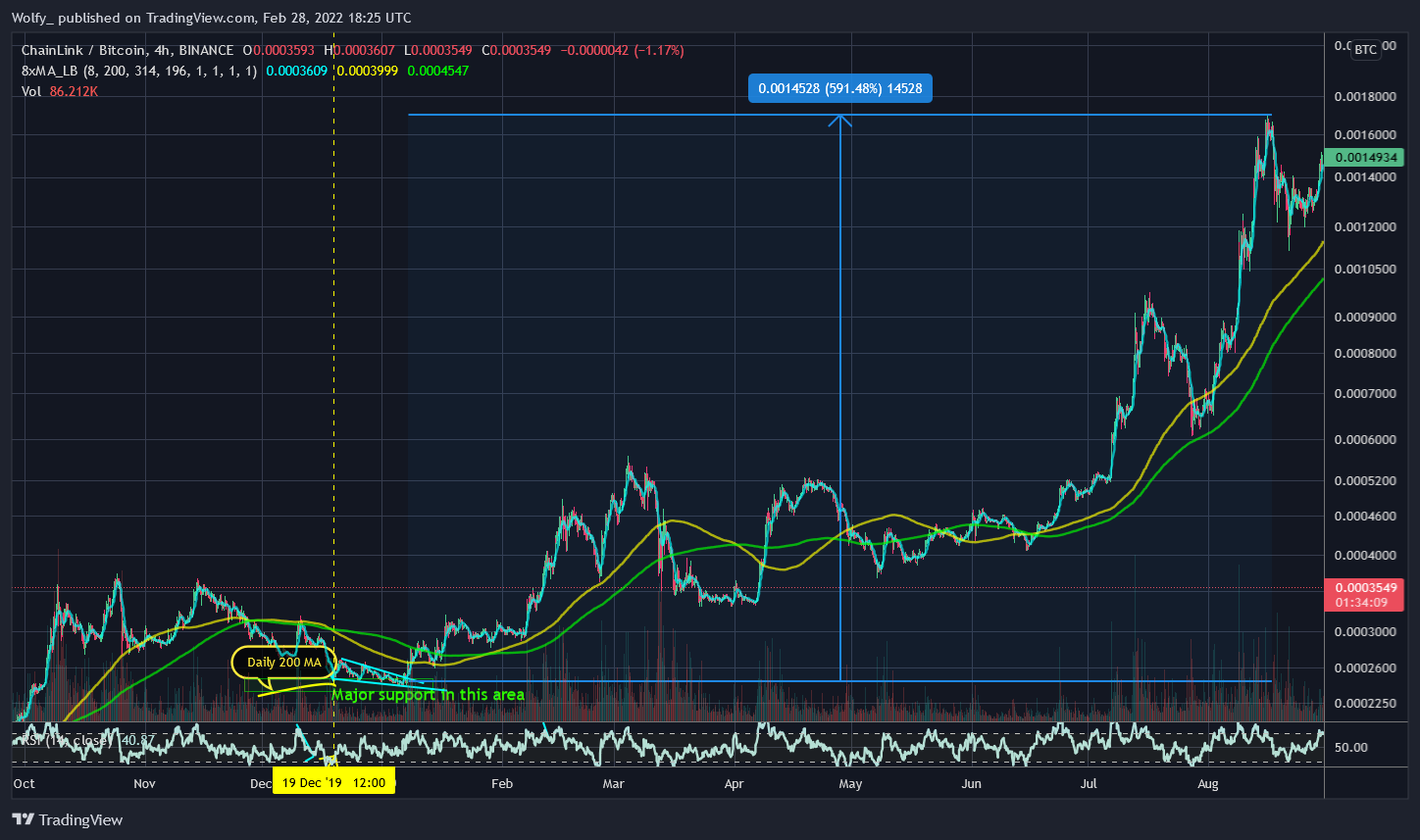This screenshot has height=840, width=1420.
Task: Click the Feb label on time axis
Action: coord(501,783)
